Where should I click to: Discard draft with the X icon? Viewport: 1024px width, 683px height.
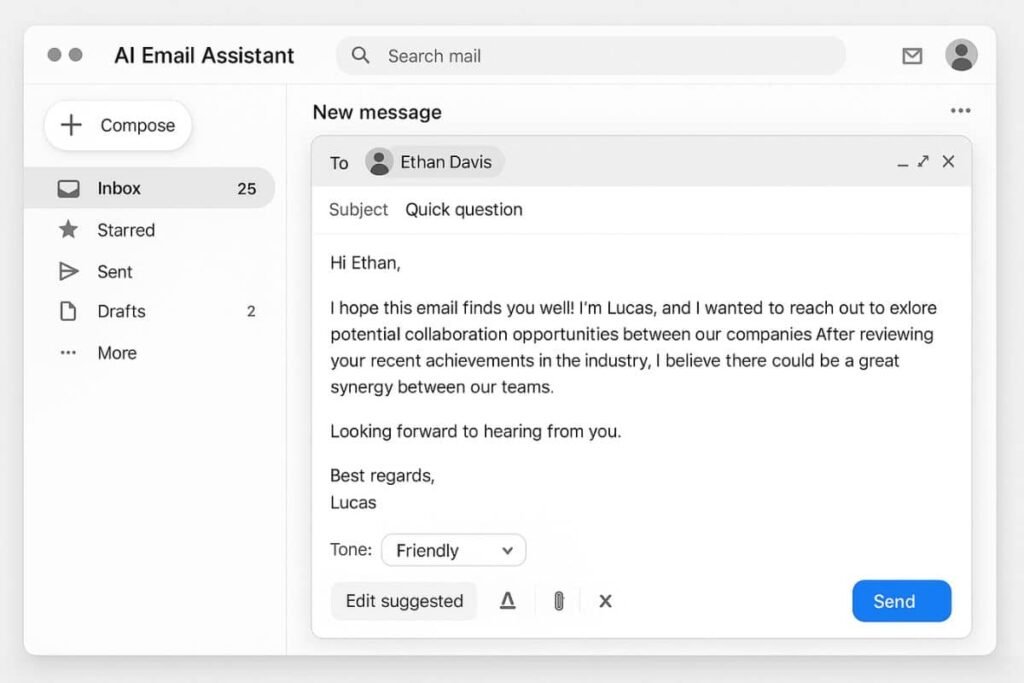[605, 601]
